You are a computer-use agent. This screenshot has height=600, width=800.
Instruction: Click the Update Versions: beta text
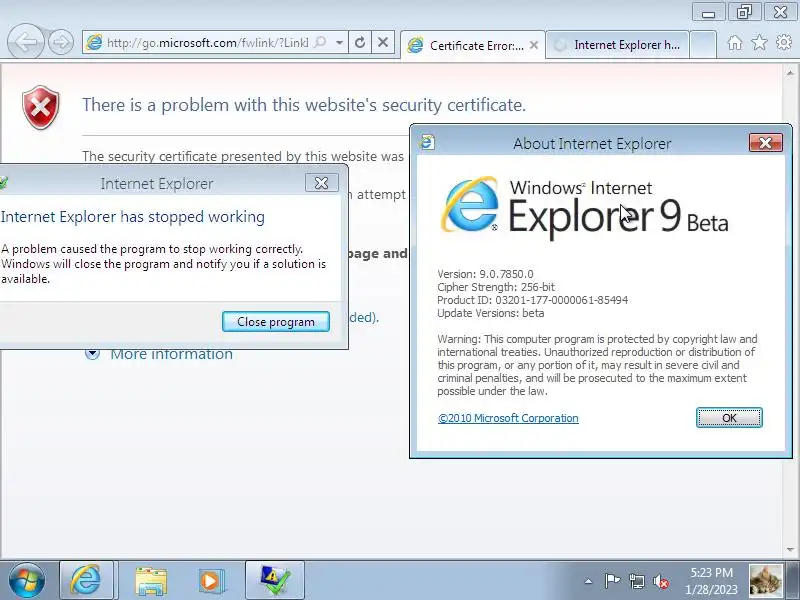click(491, 313)
